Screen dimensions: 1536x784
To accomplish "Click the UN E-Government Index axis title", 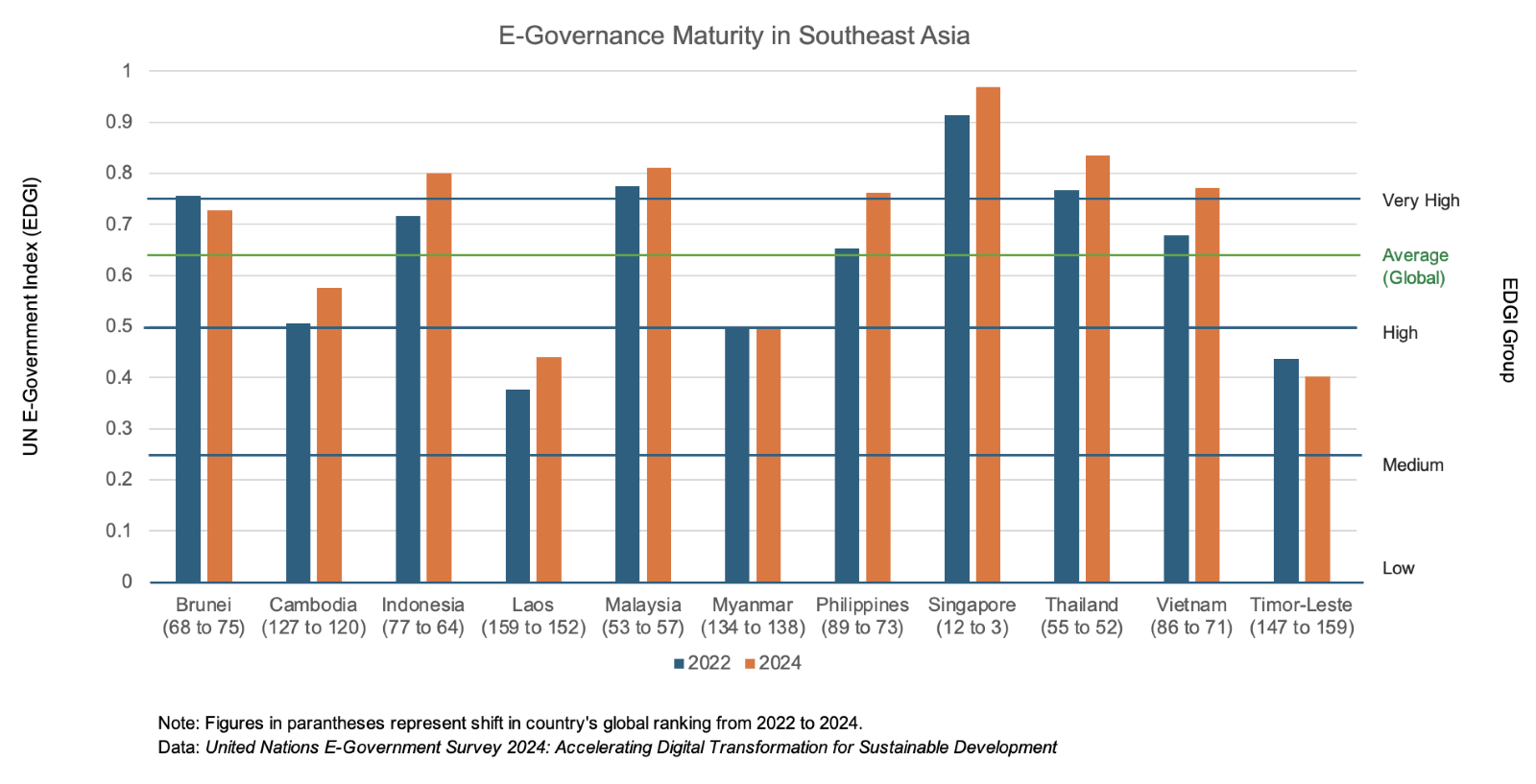I will click(31, 317).
